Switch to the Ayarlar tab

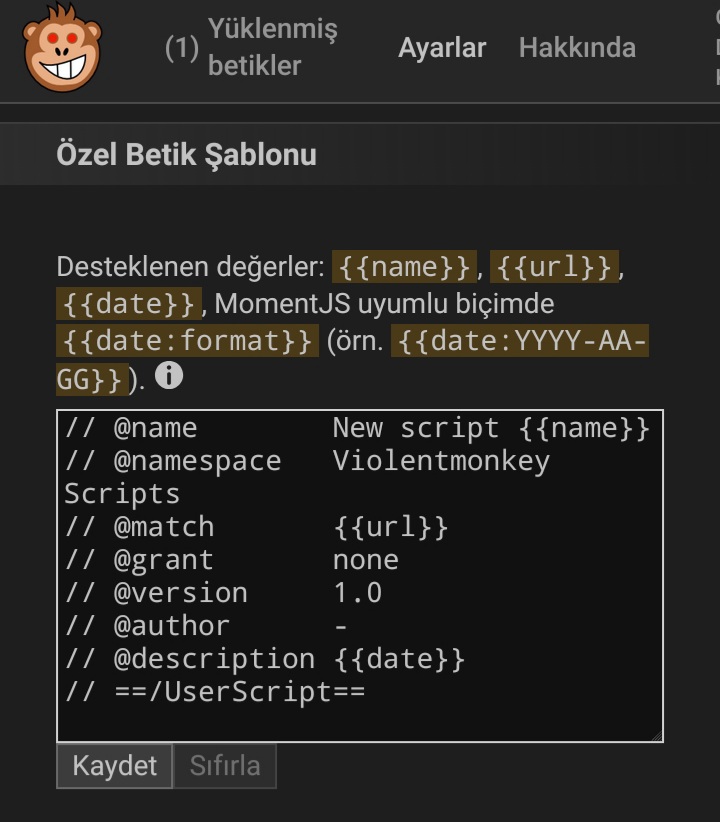442,47
